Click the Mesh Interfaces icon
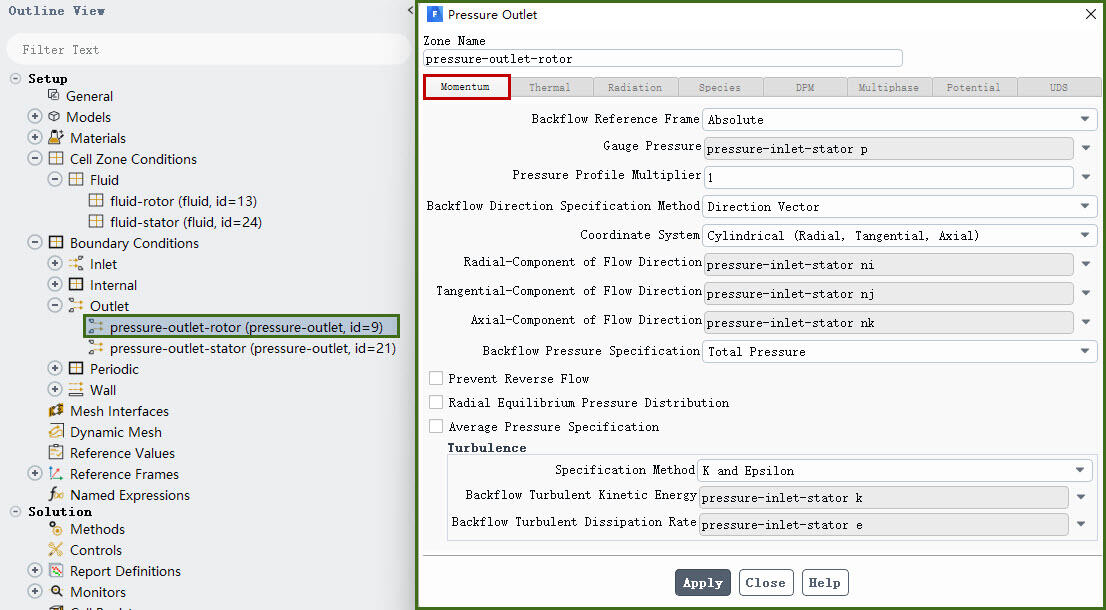1106x610 pixels. point(56,411)
